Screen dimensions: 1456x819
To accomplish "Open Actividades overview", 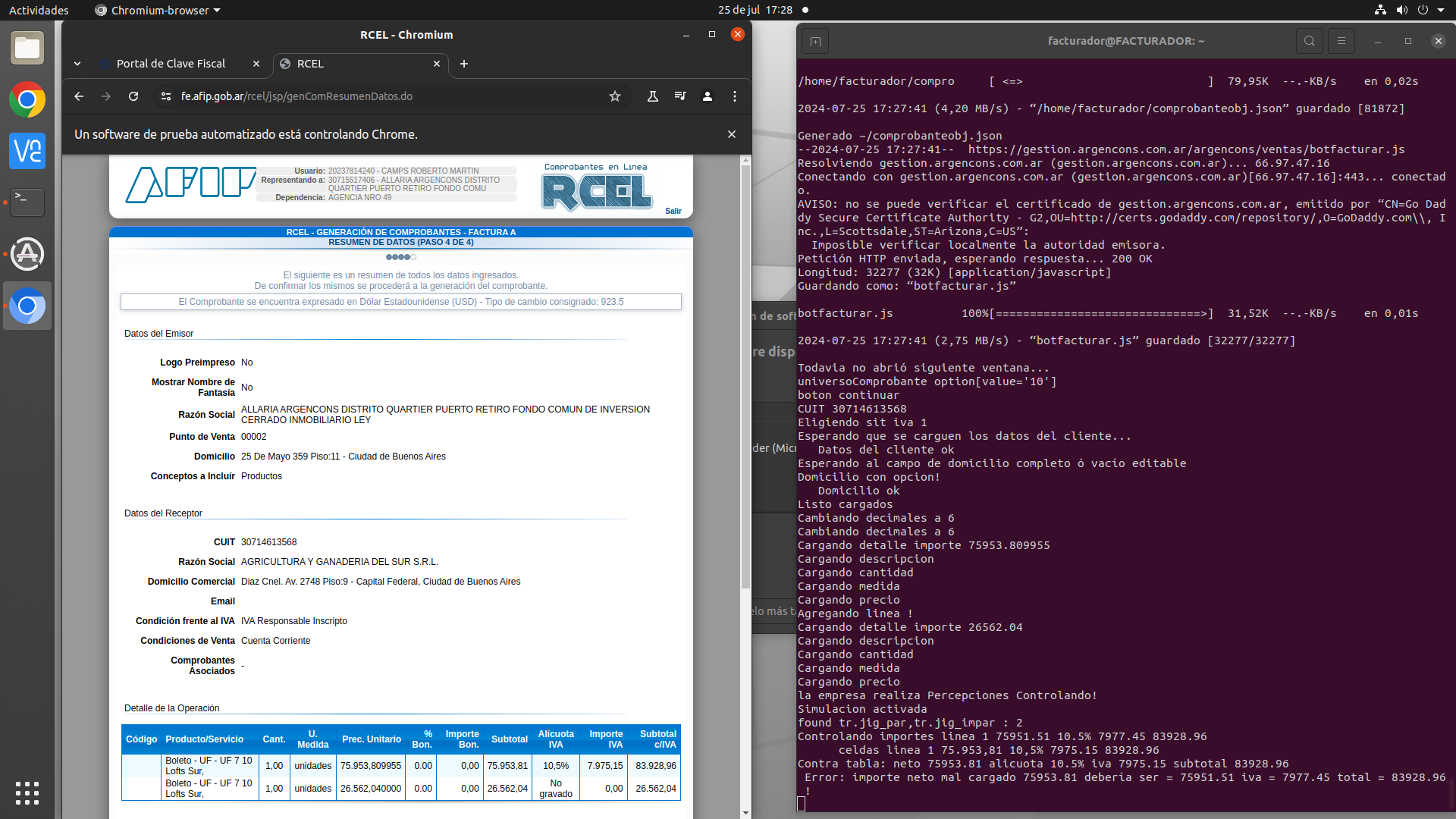I will pyautogui.click(x=39, y=10).
